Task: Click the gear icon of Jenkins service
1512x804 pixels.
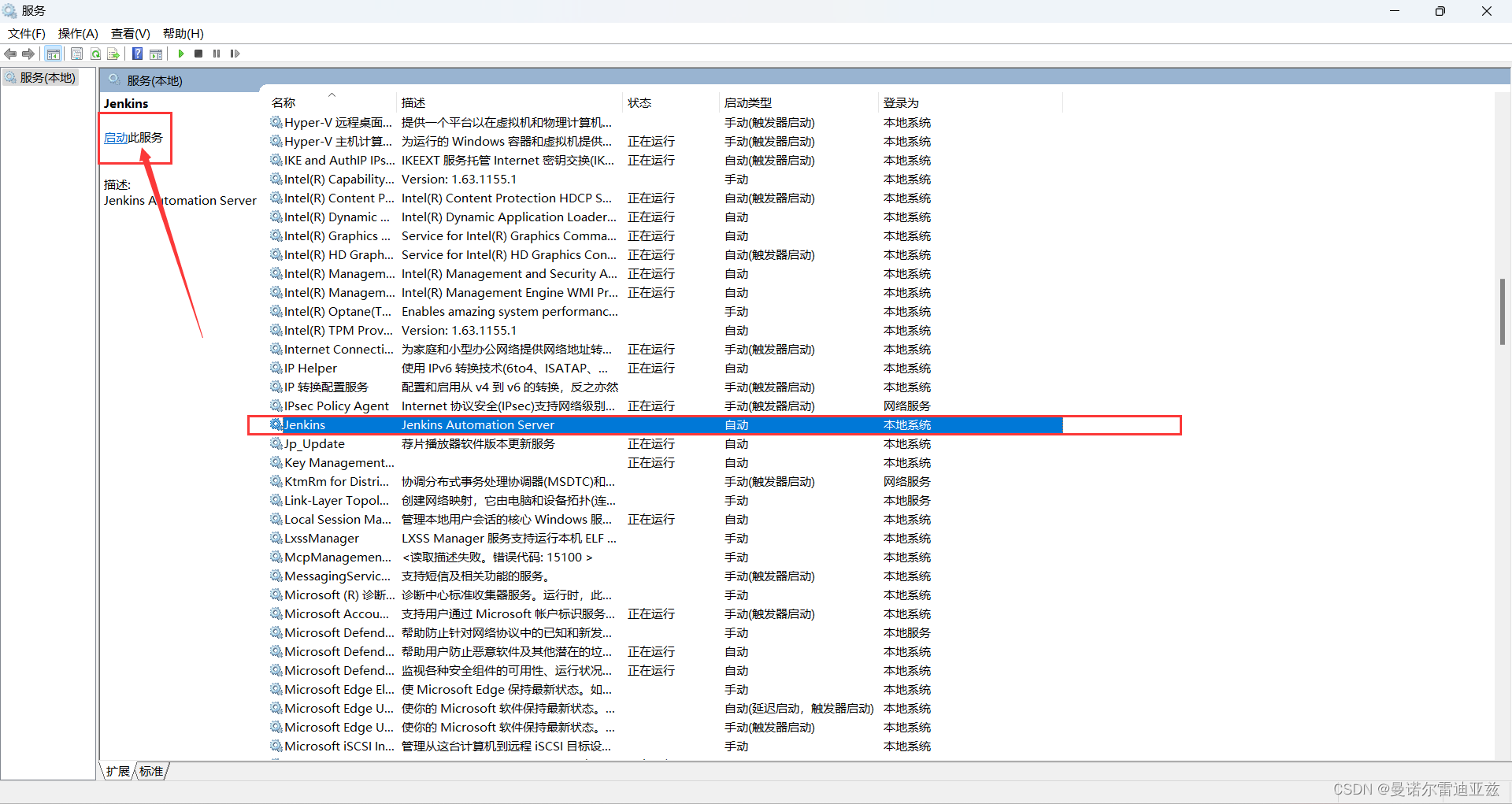Action: tap(276, 424)
